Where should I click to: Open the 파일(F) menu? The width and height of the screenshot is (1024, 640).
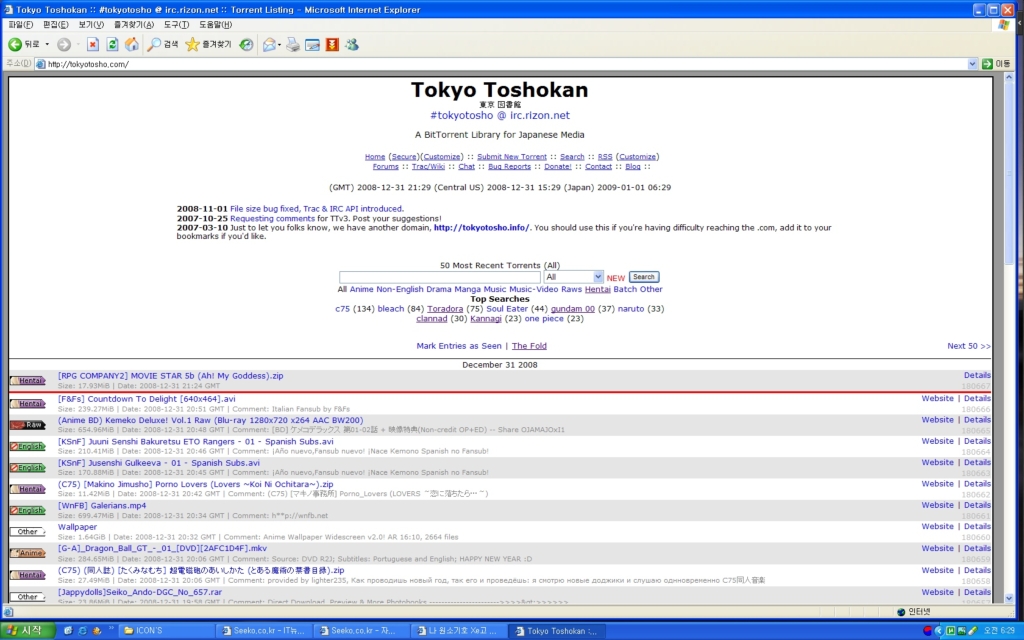(x=20, y=25)
